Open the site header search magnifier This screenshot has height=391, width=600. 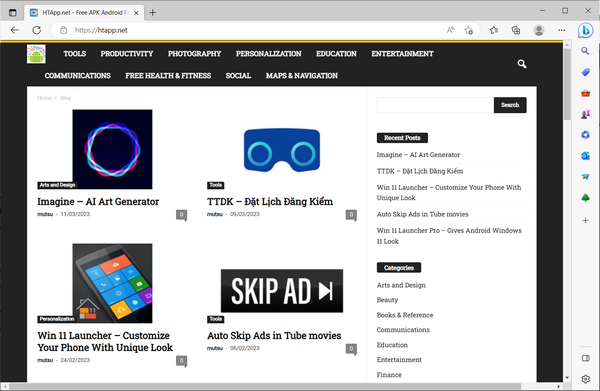[522, 64]
